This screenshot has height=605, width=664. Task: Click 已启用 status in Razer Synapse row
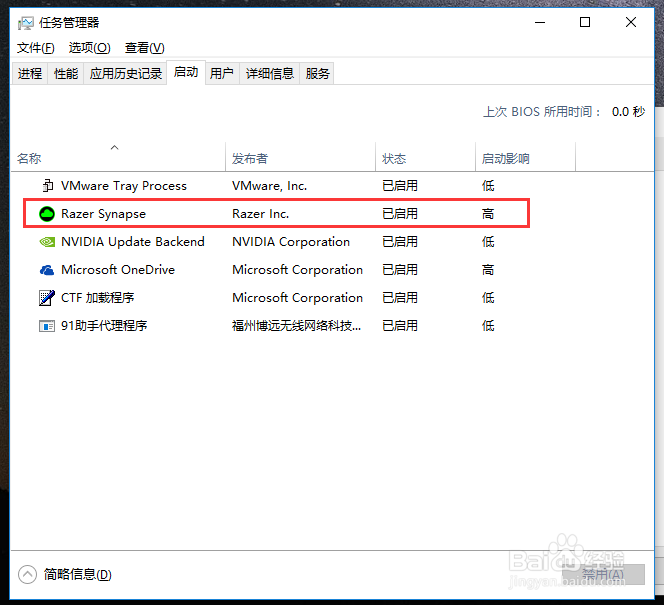click(400, 214)
